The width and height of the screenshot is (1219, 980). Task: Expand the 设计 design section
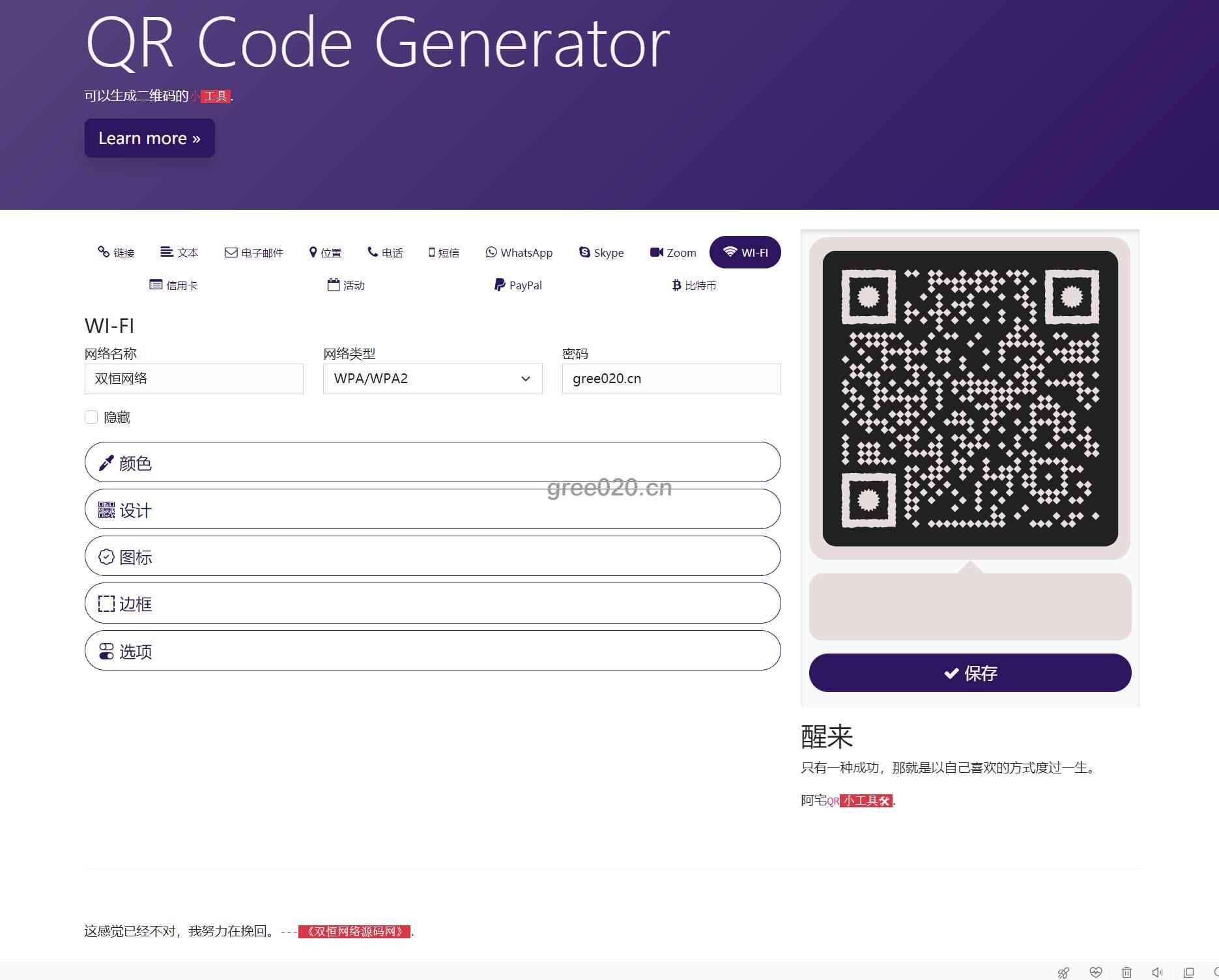pos(433,510)
